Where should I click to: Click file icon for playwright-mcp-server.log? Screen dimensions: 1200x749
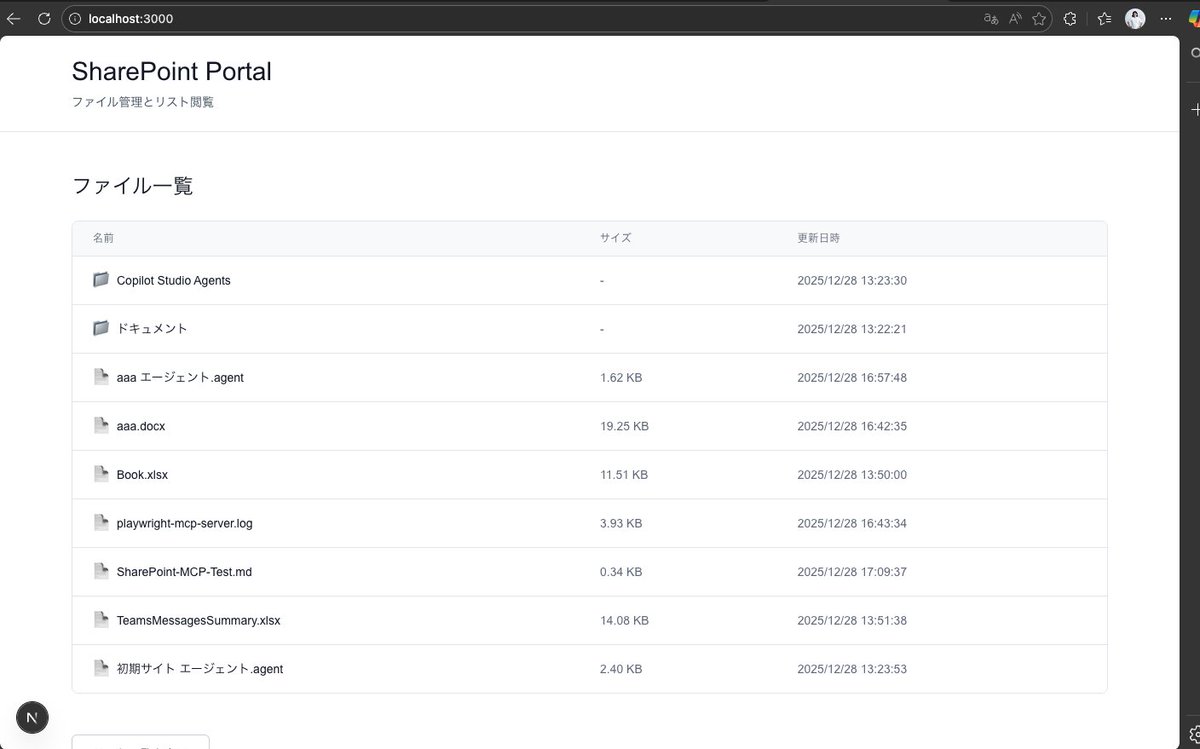coord(101,522)
